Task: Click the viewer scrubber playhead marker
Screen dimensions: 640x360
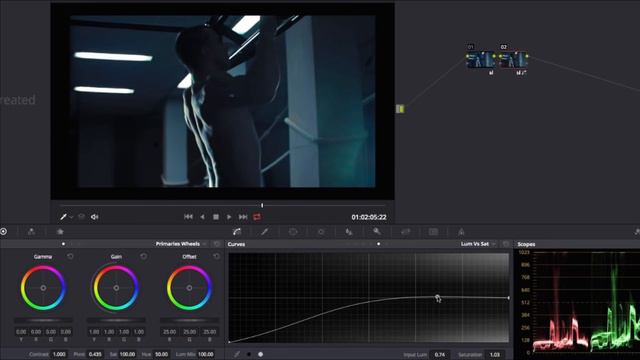Action: [262, 205]
